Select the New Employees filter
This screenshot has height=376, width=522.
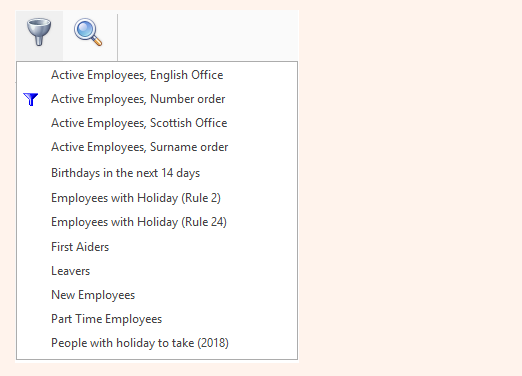tap(93, 295)
